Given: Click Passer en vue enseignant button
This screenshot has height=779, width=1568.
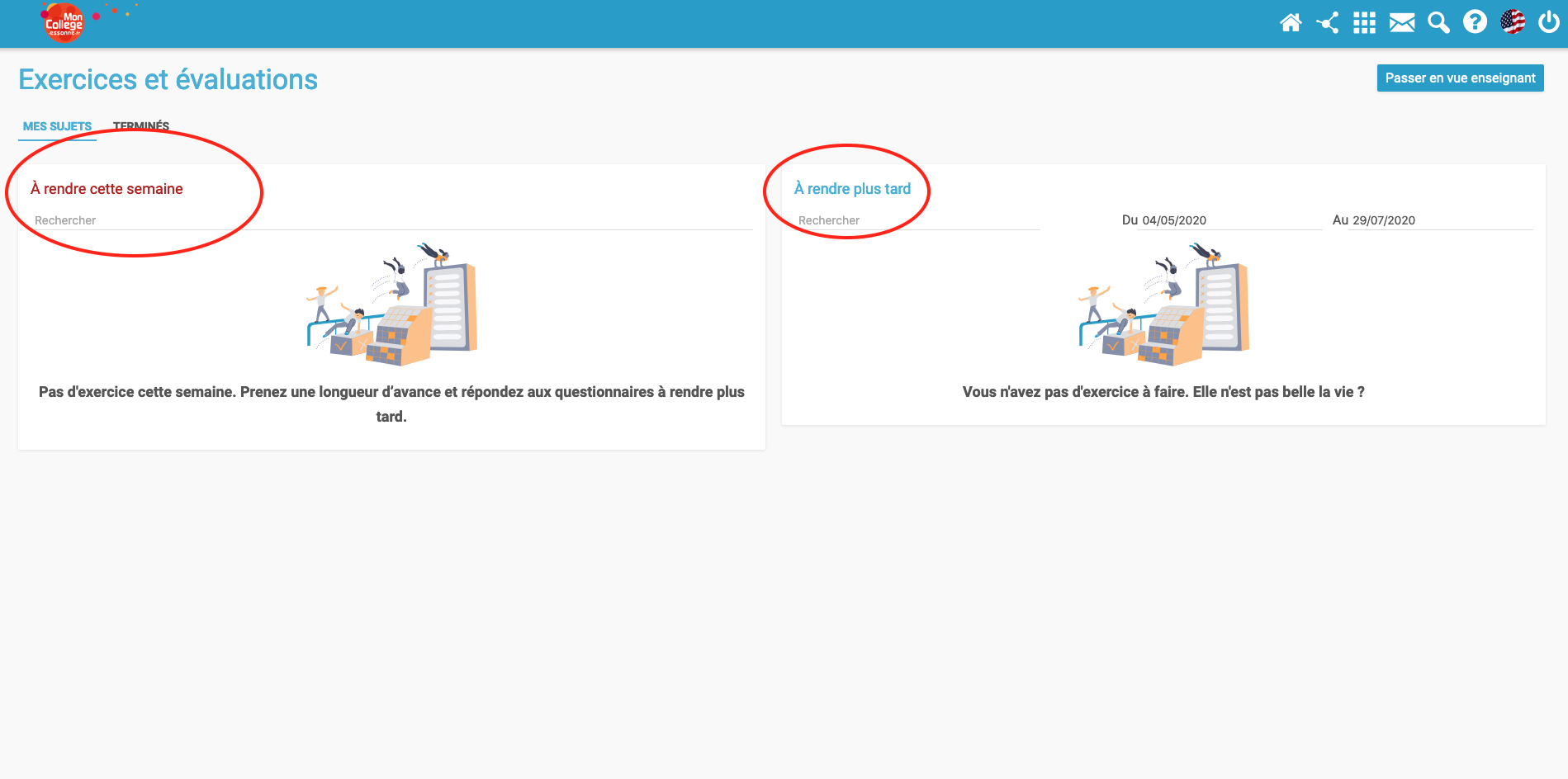Looking at the screenshot, I should pos(1460,78).
